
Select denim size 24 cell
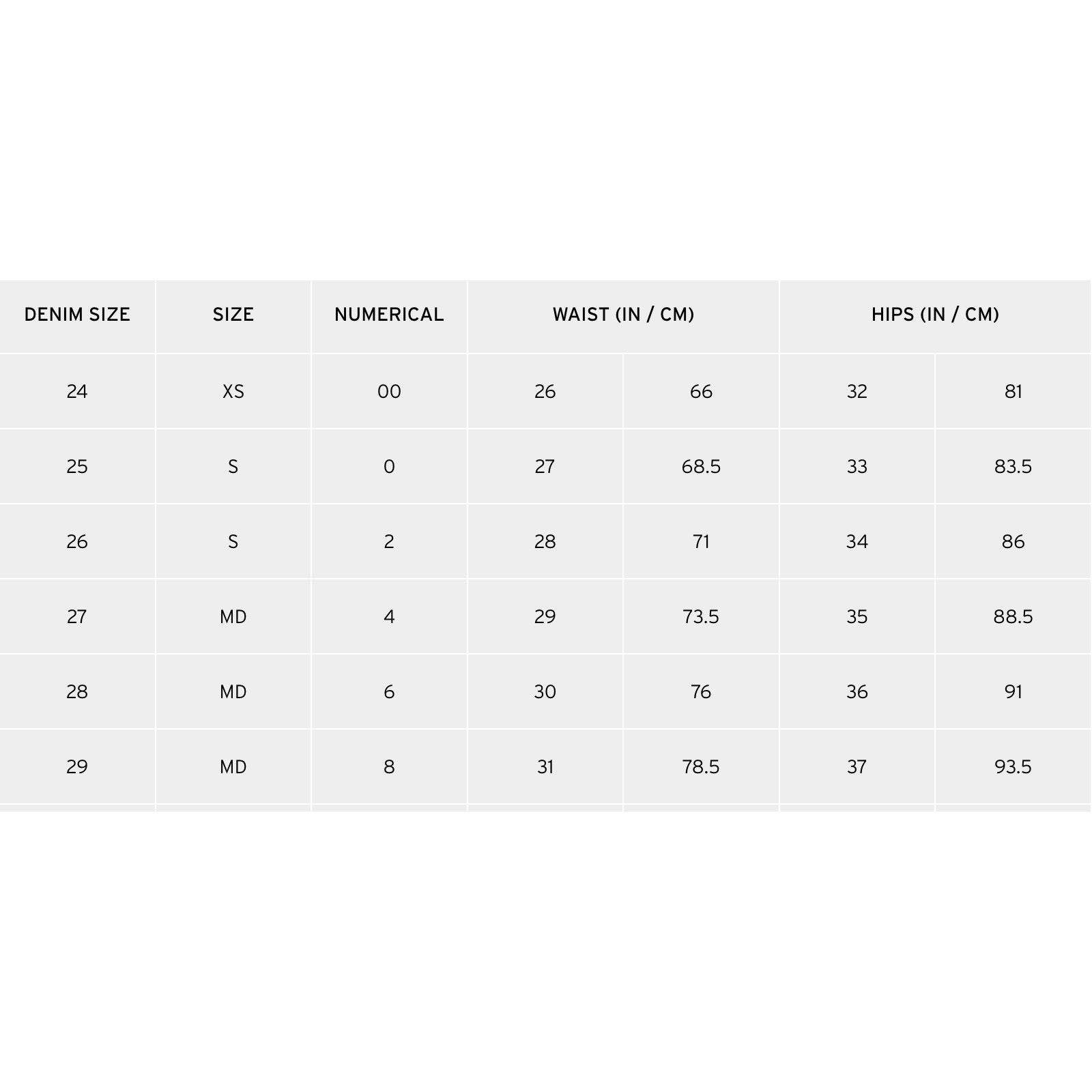pos(77,391)
